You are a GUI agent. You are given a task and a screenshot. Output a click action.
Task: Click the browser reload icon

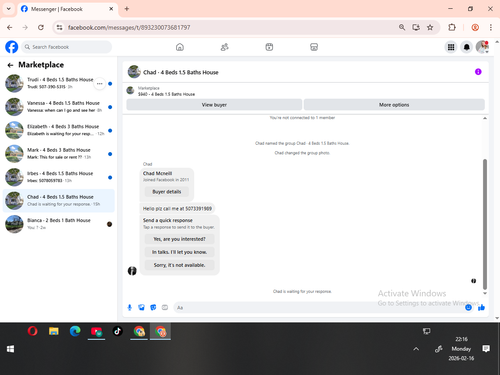41,27
